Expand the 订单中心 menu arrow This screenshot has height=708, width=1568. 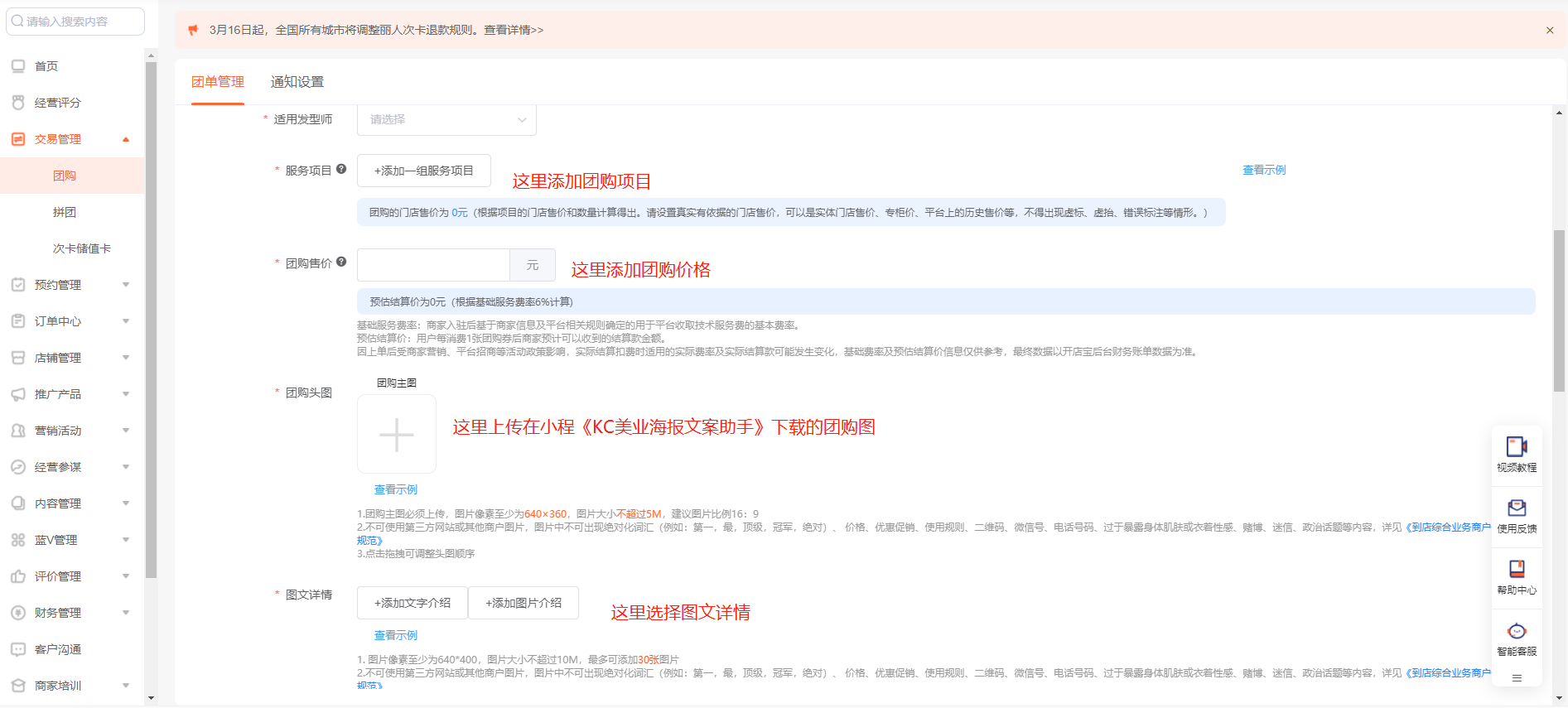click(126, 321)
